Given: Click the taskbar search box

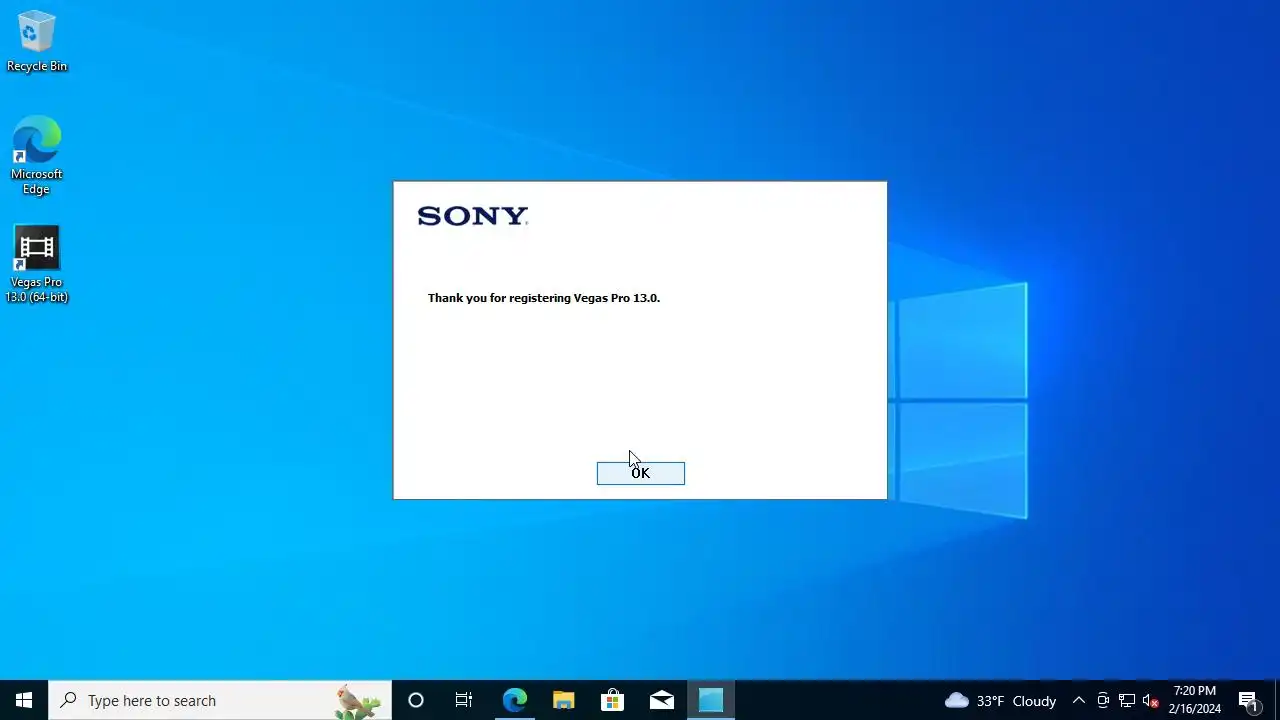Looking at the screenshot, I should coord(220,700).
